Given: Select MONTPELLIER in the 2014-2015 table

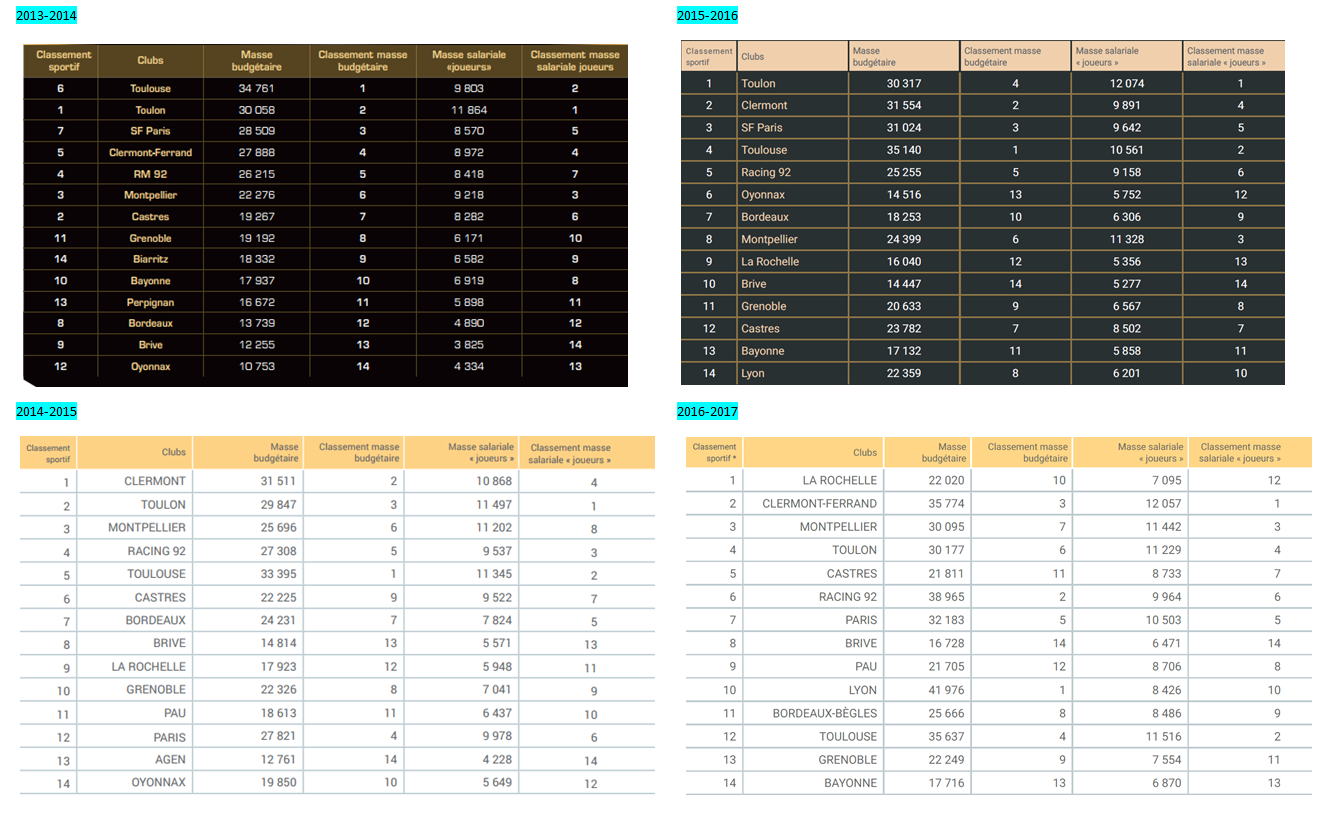Looking at the screenshot, I should [147, 527].
